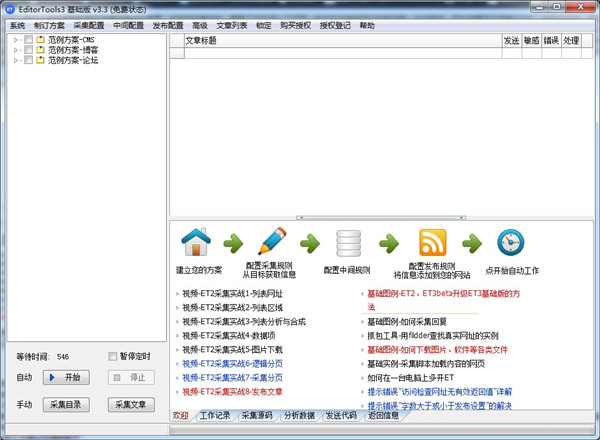
Task: Switch to the 发送代码 tab
Action: point(341,416)
